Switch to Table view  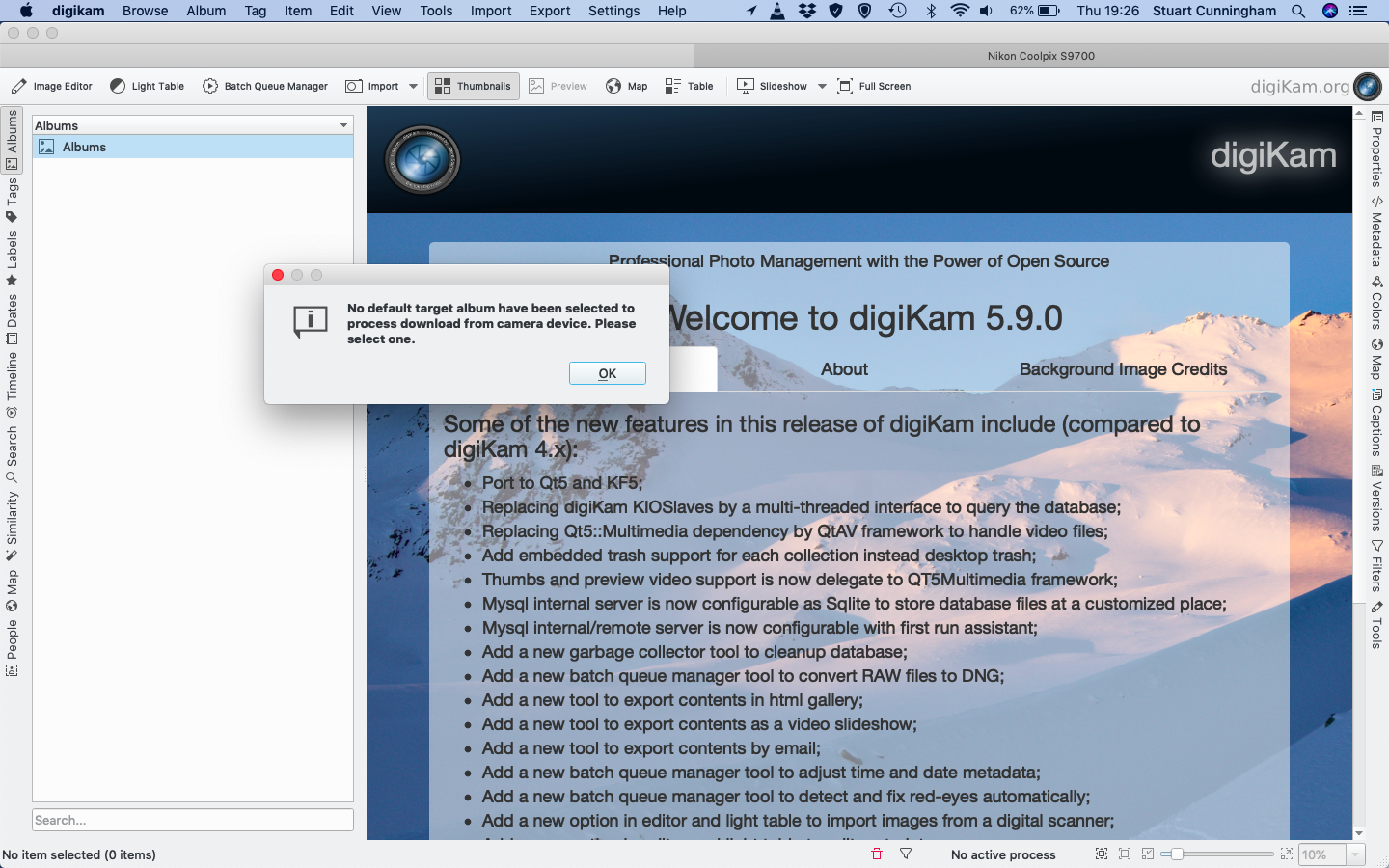point(689,86)
